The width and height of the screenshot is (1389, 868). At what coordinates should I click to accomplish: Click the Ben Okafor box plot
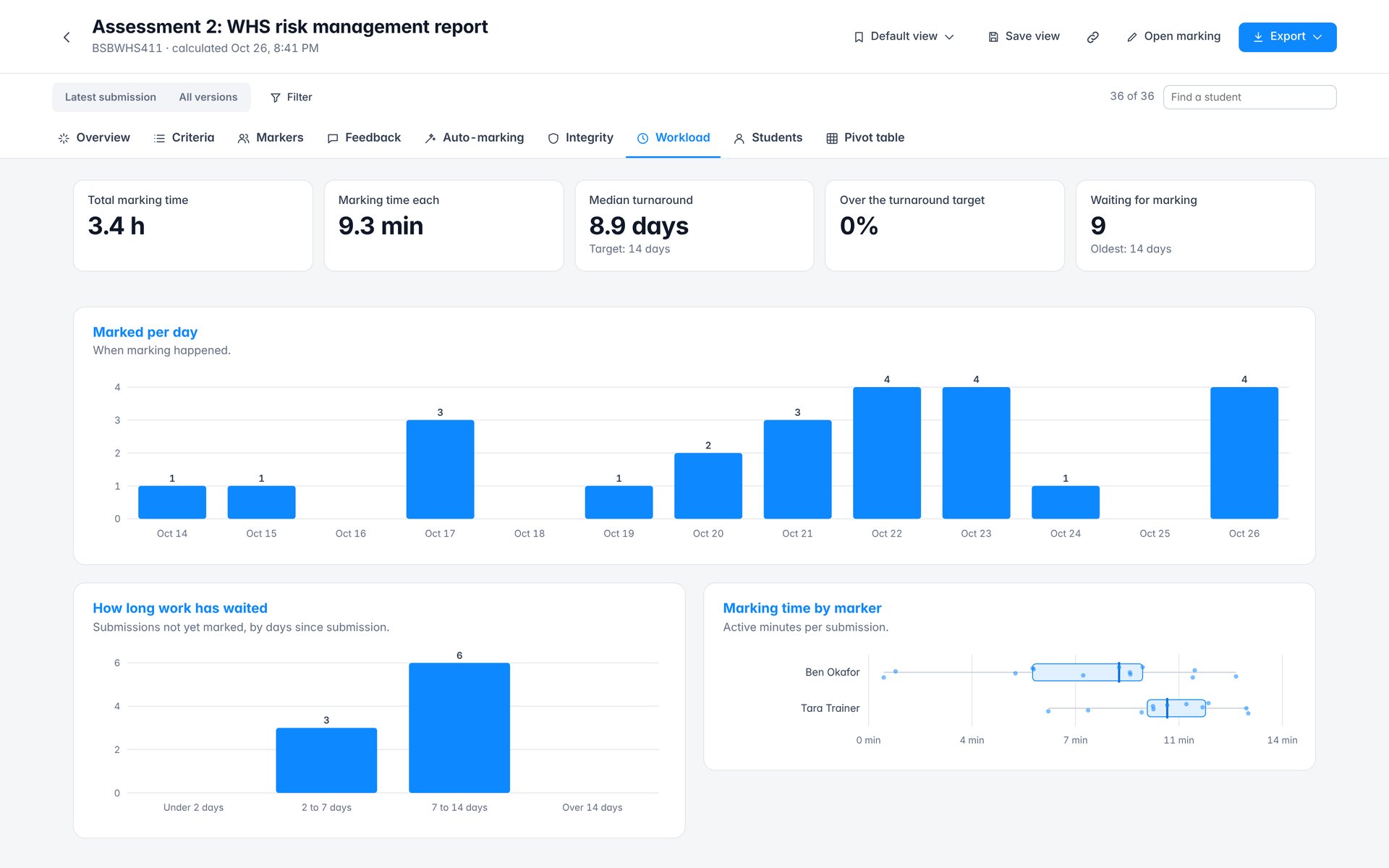pyautogui.click(x=1087, y=672)
